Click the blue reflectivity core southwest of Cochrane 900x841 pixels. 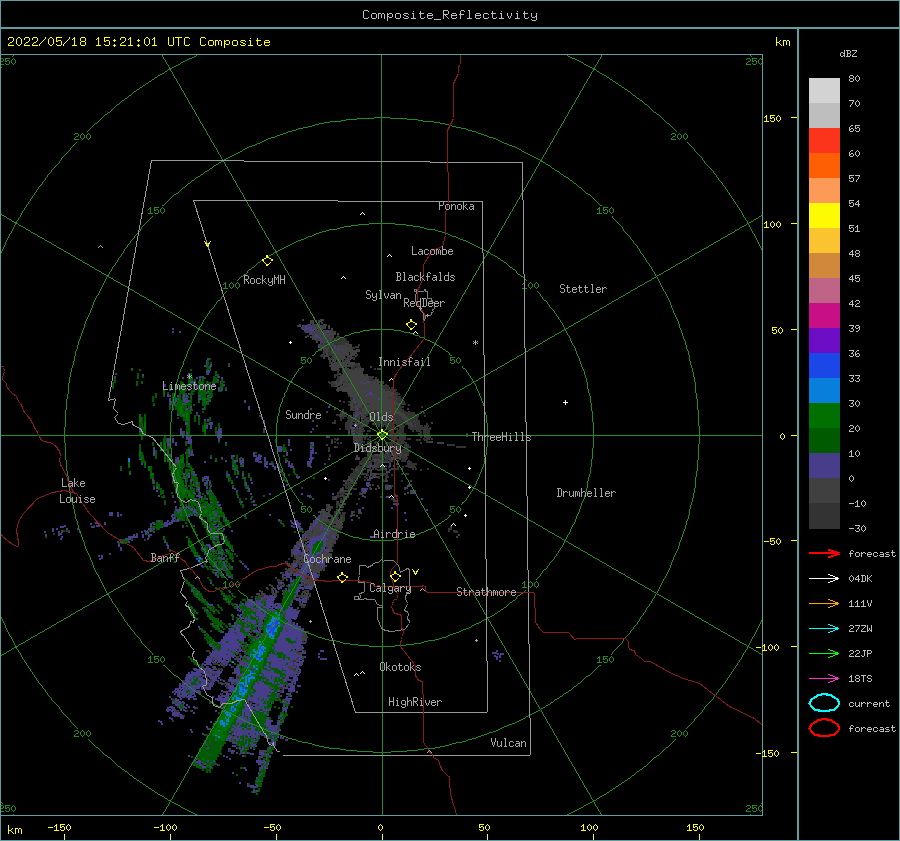tap(272, 624)
